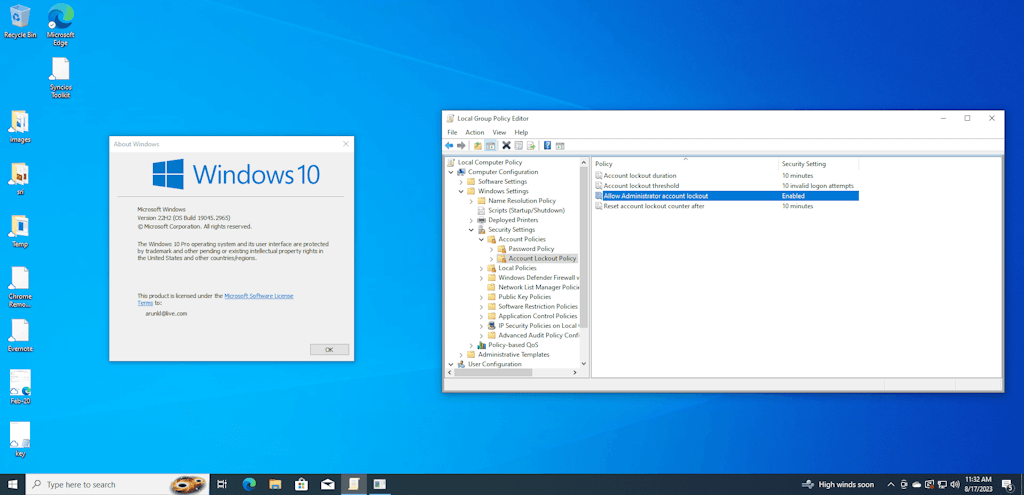
Task: Open Task View from the taskbar
Action: 222,484
